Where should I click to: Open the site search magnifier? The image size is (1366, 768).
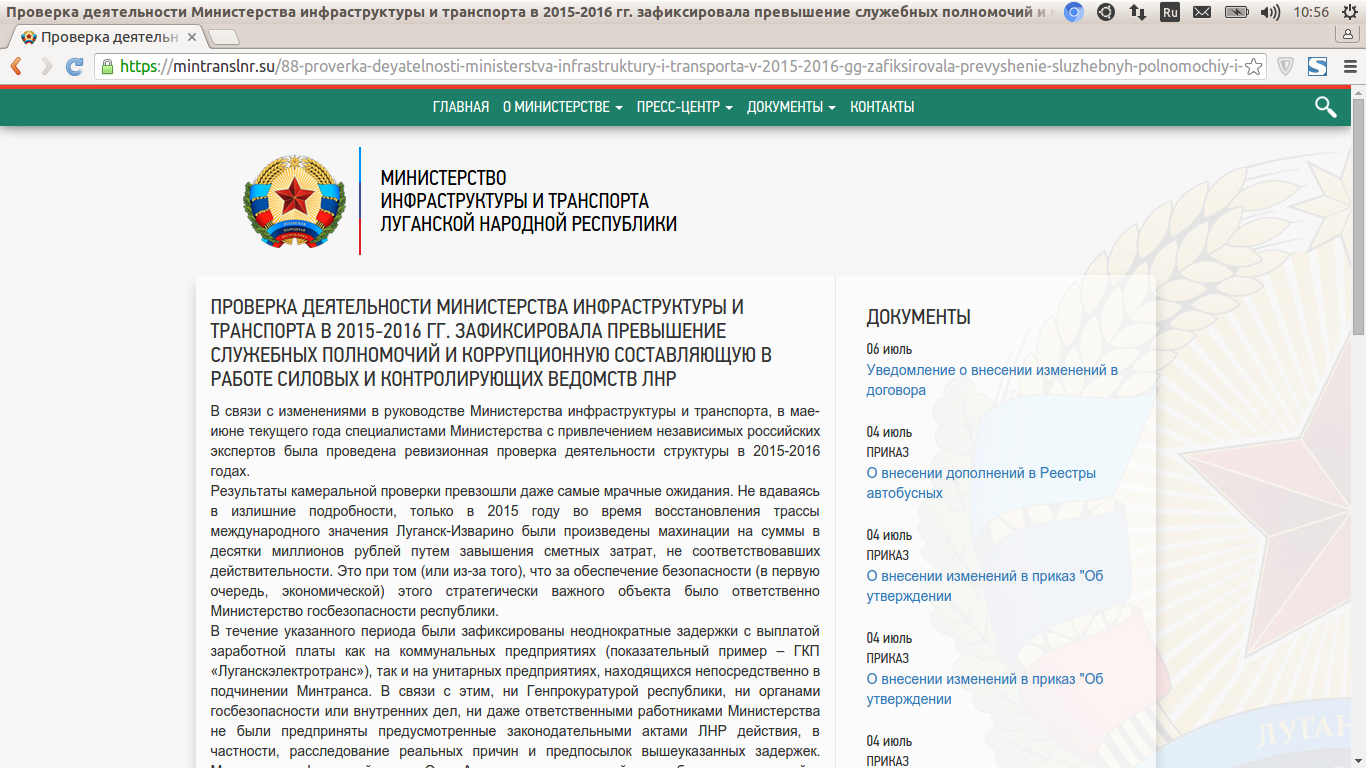(1326, 105)
